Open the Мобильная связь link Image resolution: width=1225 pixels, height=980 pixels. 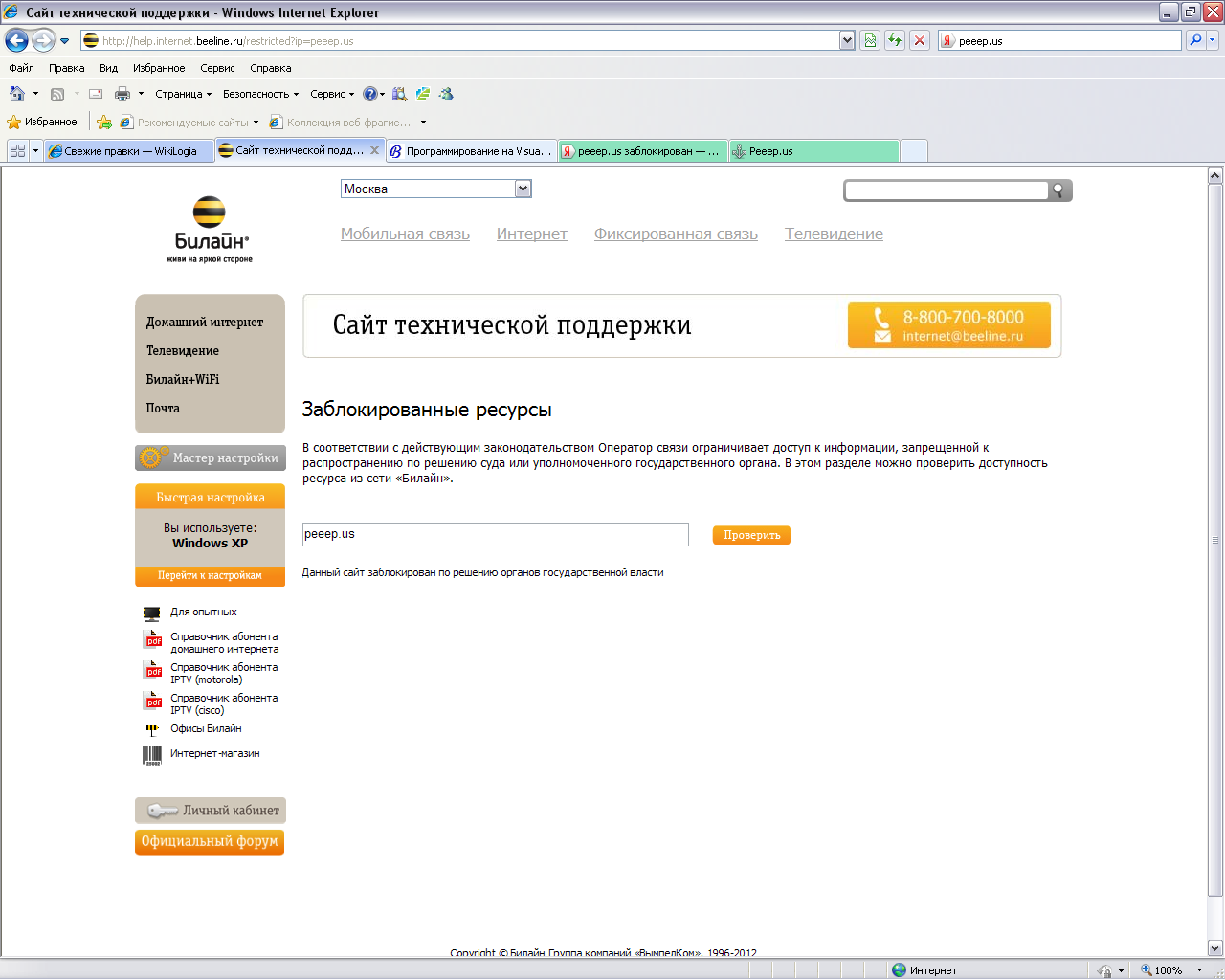[x=405, y=234]
